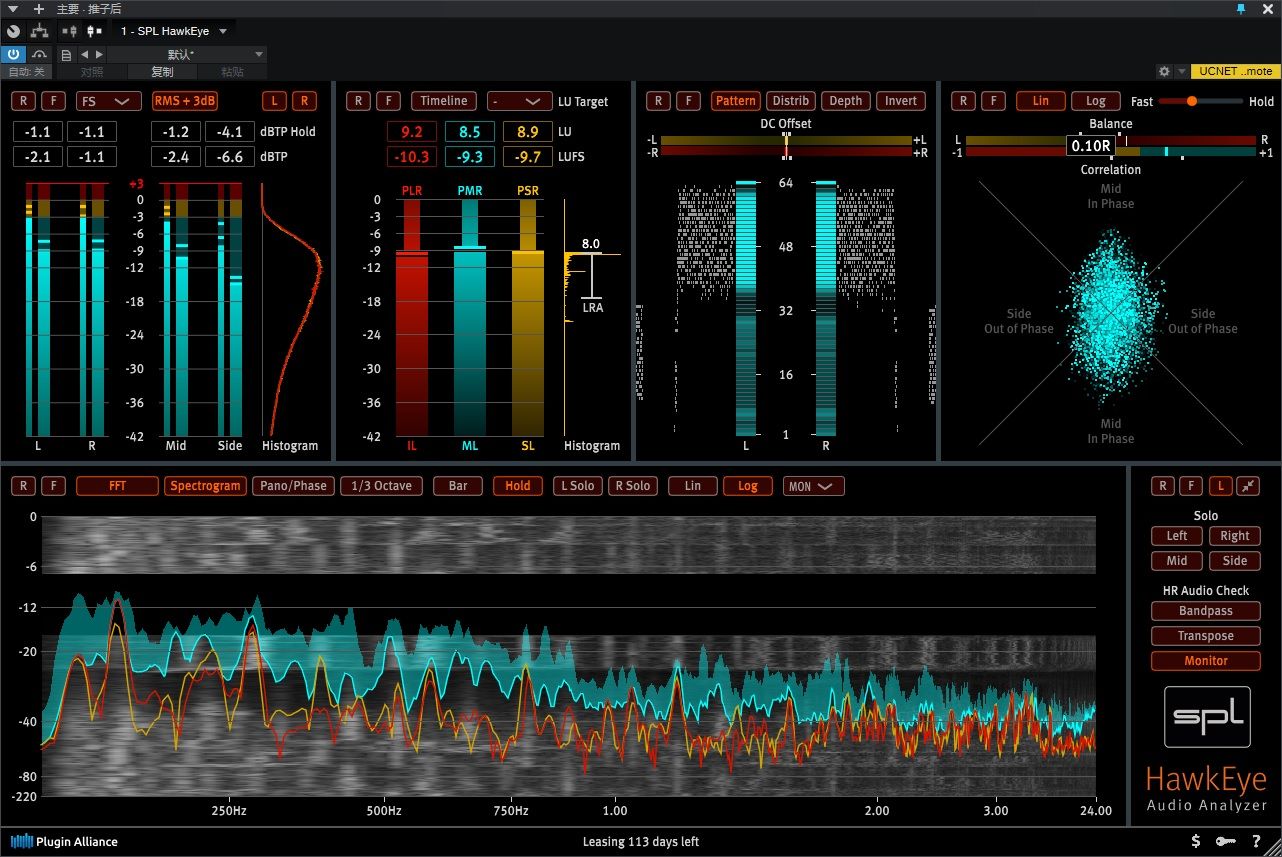Switch to Pano/Phase view
The width and height of the screenshot is (1282, 857).
pyautogui.click(x=293, y=486)
